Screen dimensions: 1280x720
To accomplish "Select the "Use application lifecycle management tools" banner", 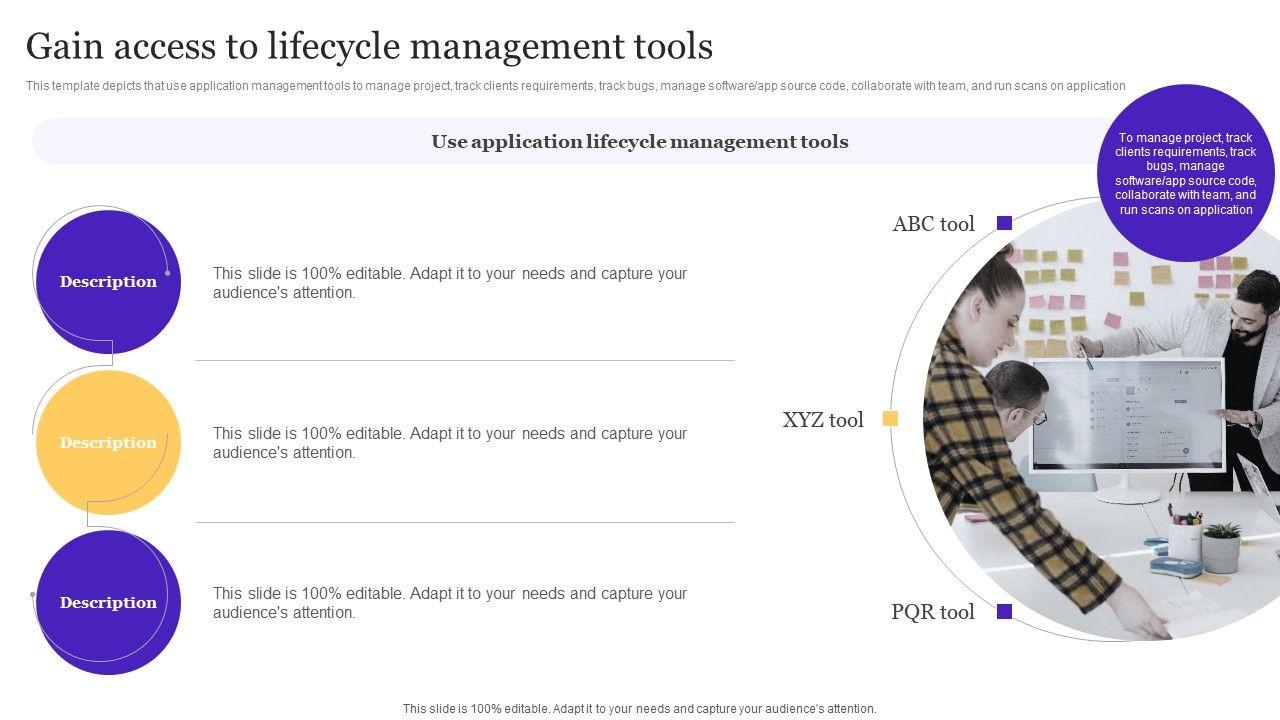I will click(x=640, y=141).
